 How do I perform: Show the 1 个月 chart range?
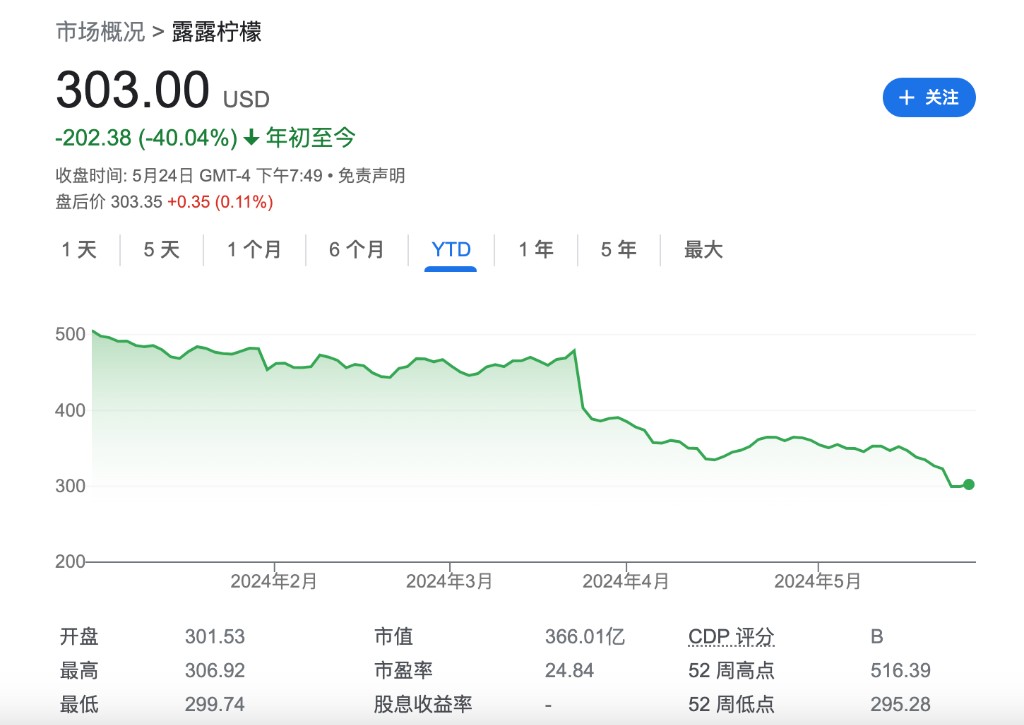click(x=254, y=250)
